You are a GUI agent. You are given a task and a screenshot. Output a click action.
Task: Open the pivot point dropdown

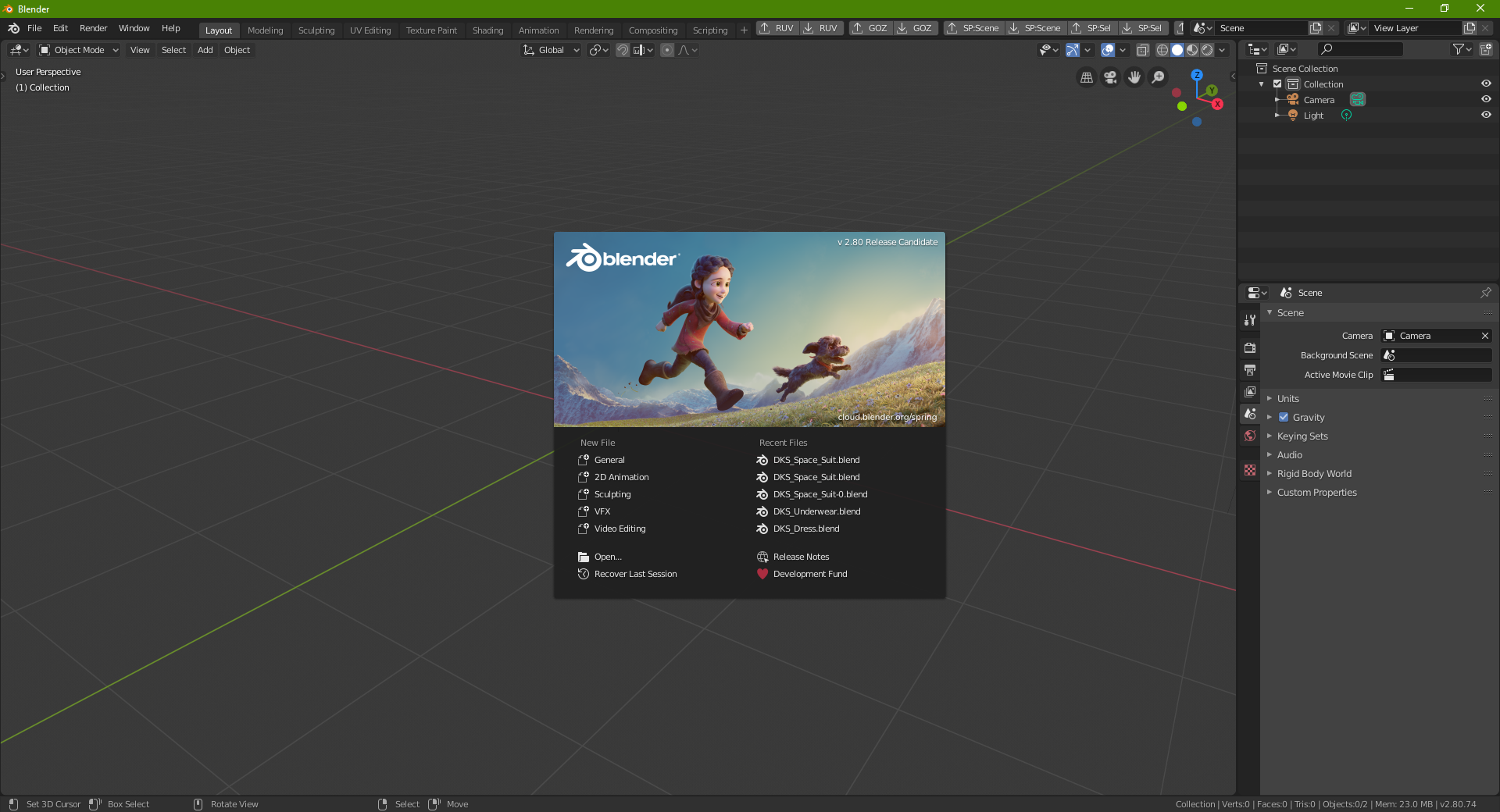tap(598, 50)
